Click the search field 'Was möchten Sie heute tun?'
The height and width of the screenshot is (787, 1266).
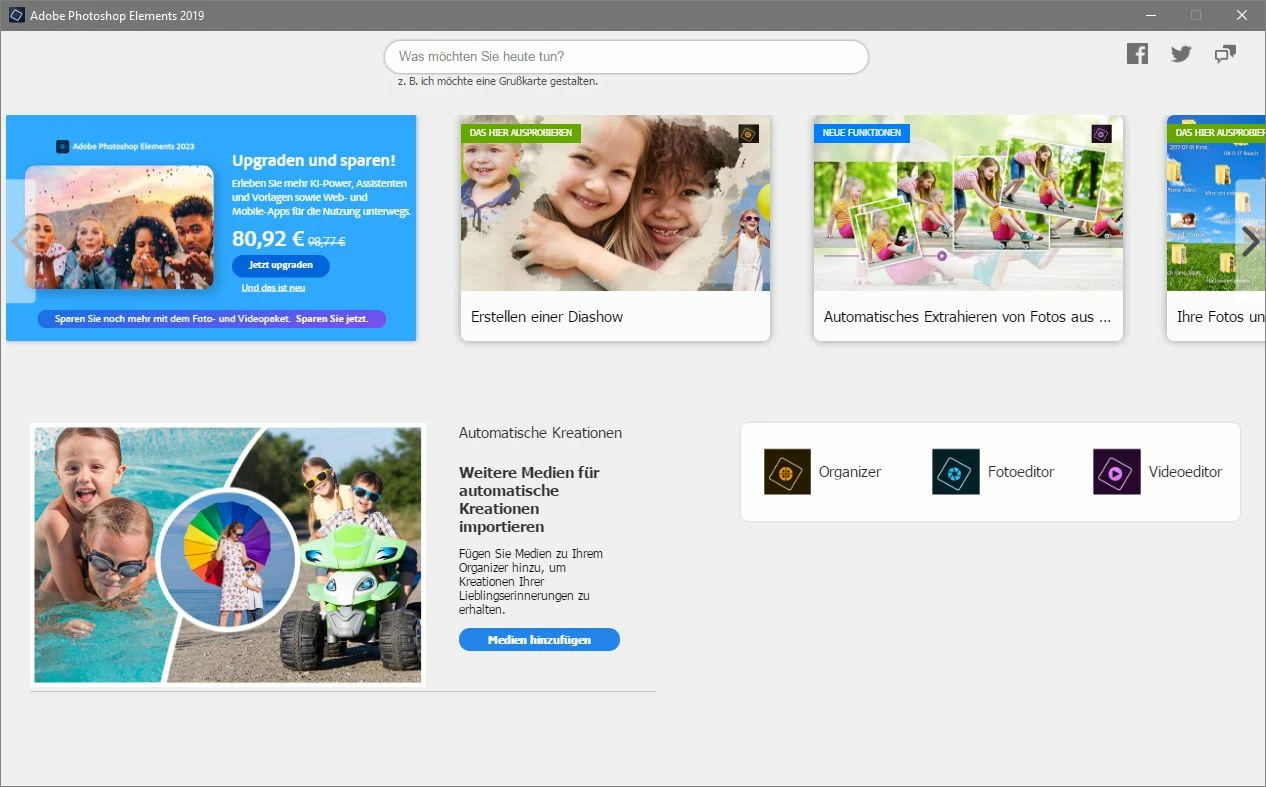pyautogui.click(x=626, y=57)
